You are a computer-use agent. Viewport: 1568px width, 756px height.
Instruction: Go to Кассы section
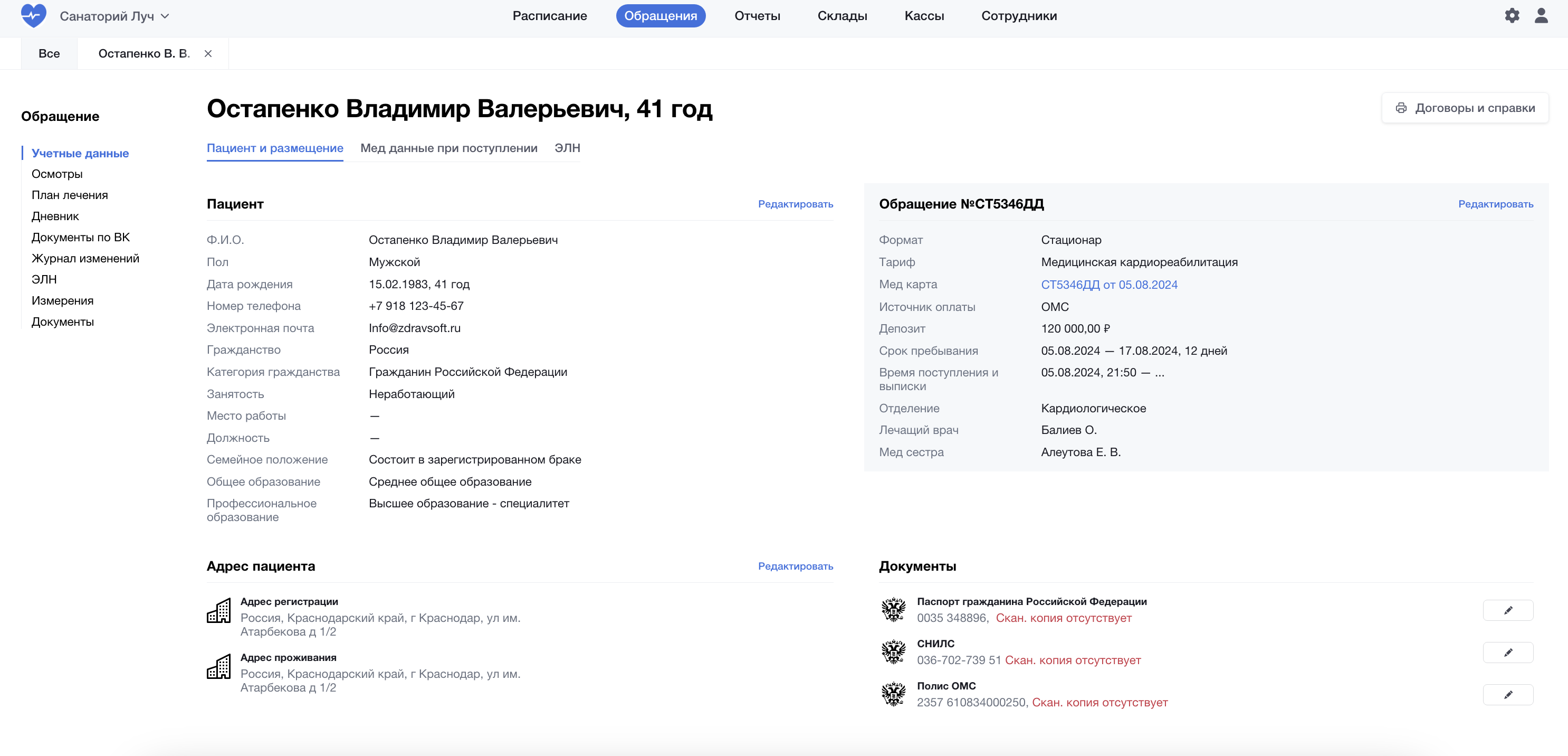coord(923,16)
